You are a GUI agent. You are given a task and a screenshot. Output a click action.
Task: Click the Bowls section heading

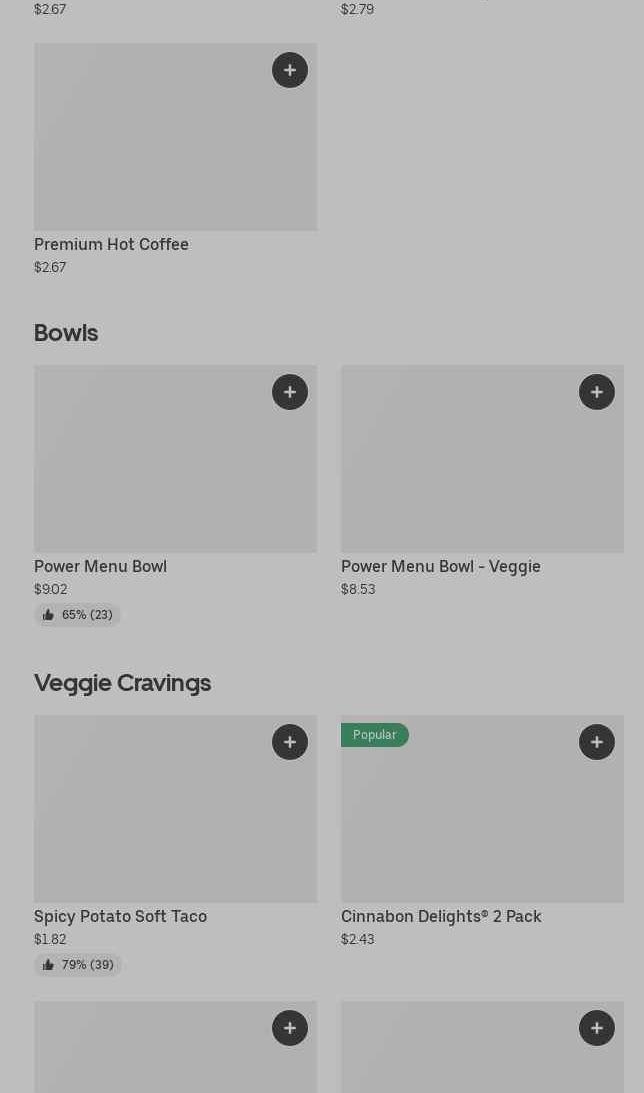click(x=66, y=333)
